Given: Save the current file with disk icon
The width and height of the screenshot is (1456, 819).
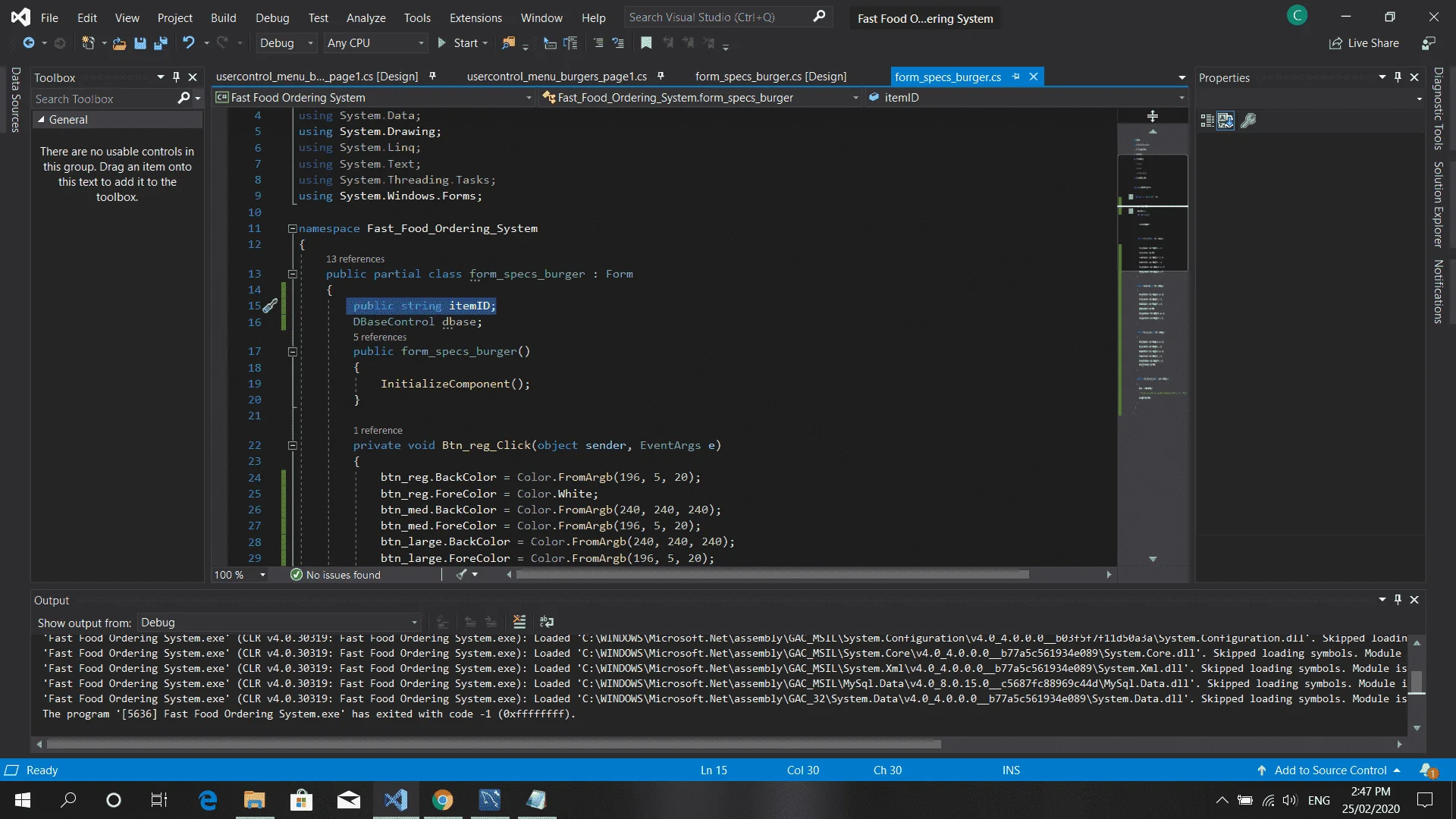Looking at the screenshot, I should (140, 43).
